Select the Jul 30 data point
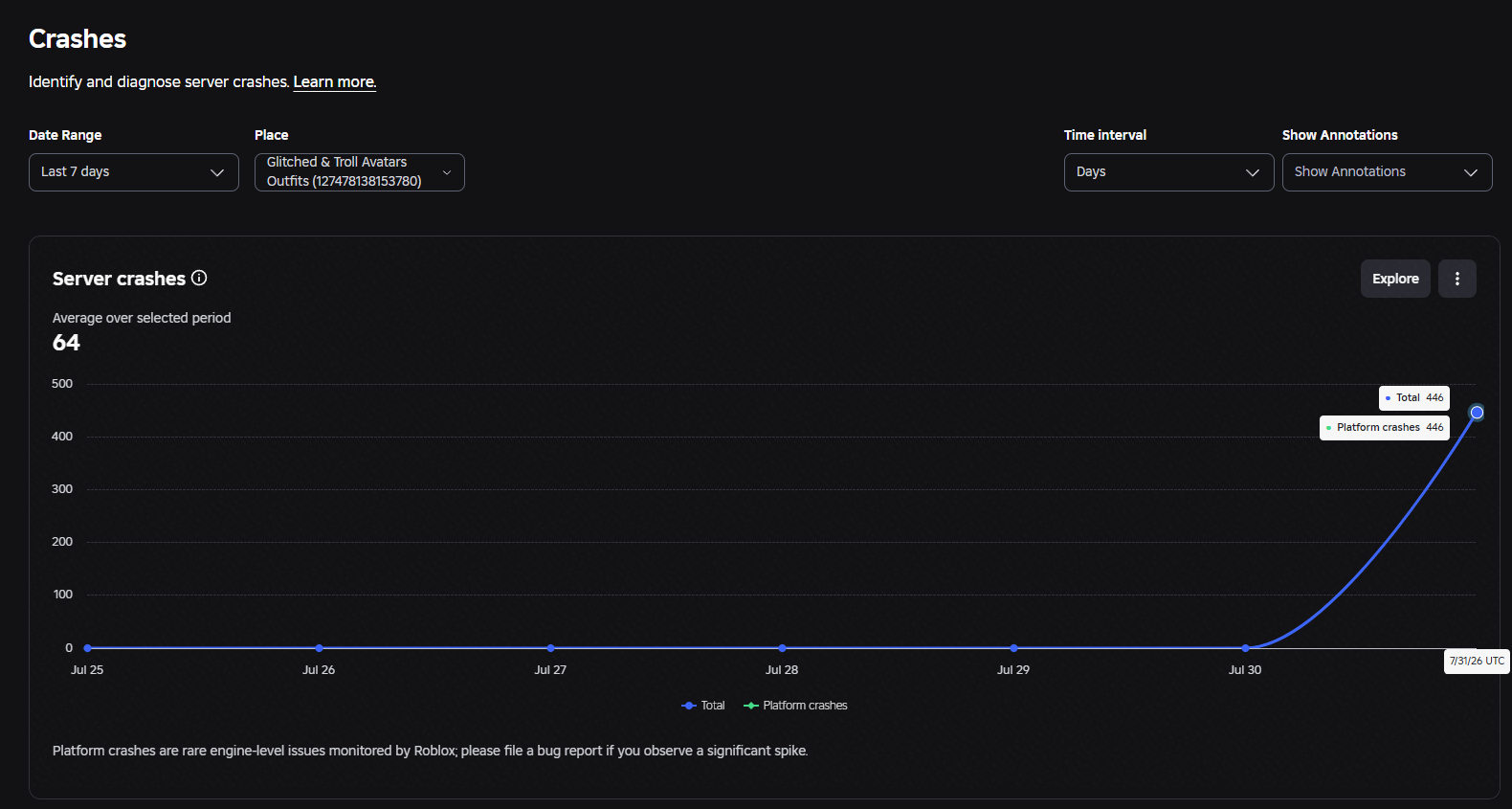Image resolution: width=1512 pixels, height=809 pixels. click(x=1245, y=648)
